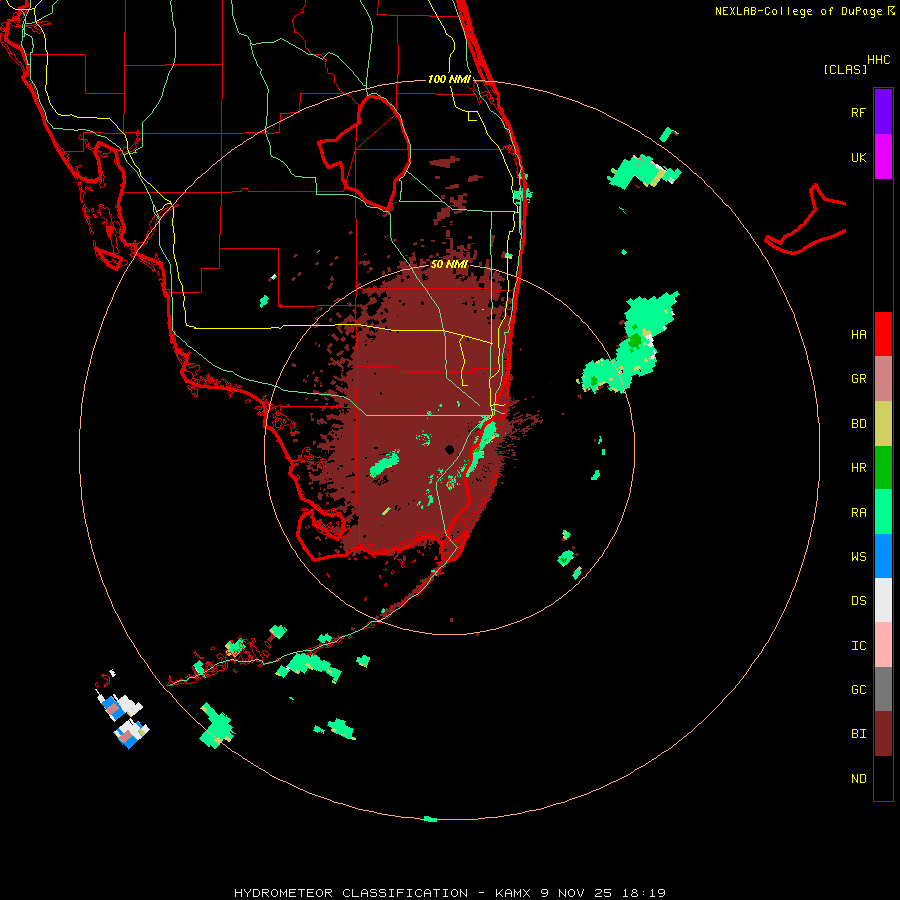The image size is (900, 900).
Task: Click the ND black legend swatch
Action: pos(883,778)
